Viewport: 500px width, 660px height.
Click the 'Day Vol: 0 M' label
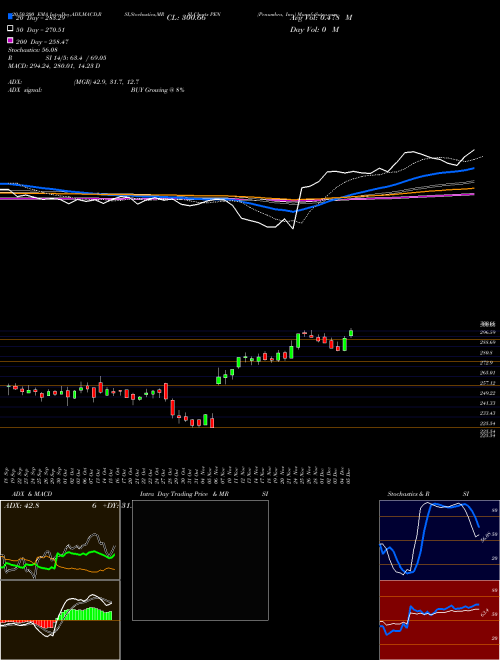pos(314,29)
